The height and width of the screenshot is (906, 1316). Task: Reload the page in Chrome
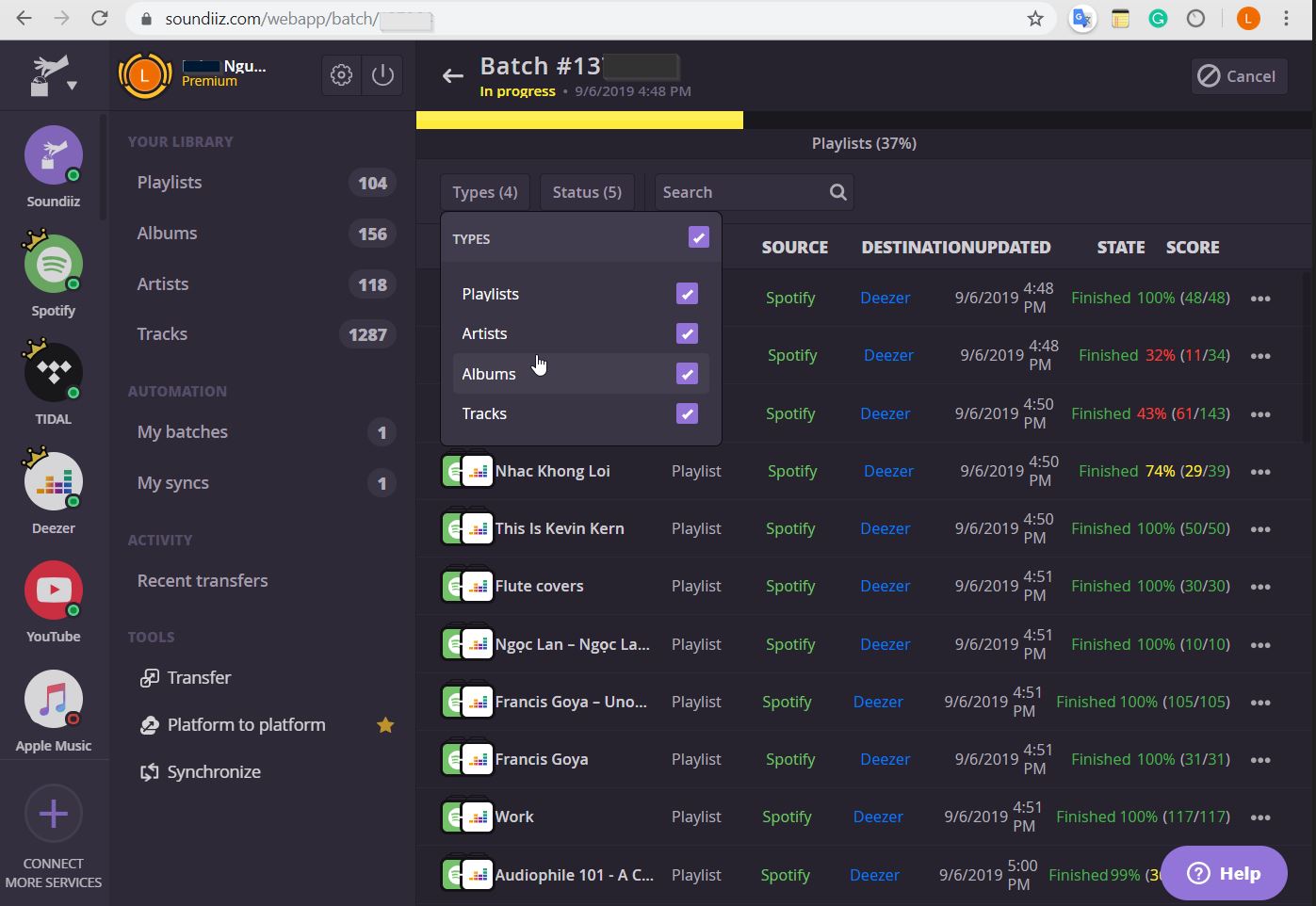pyautogui.click(x=99, y=19)
